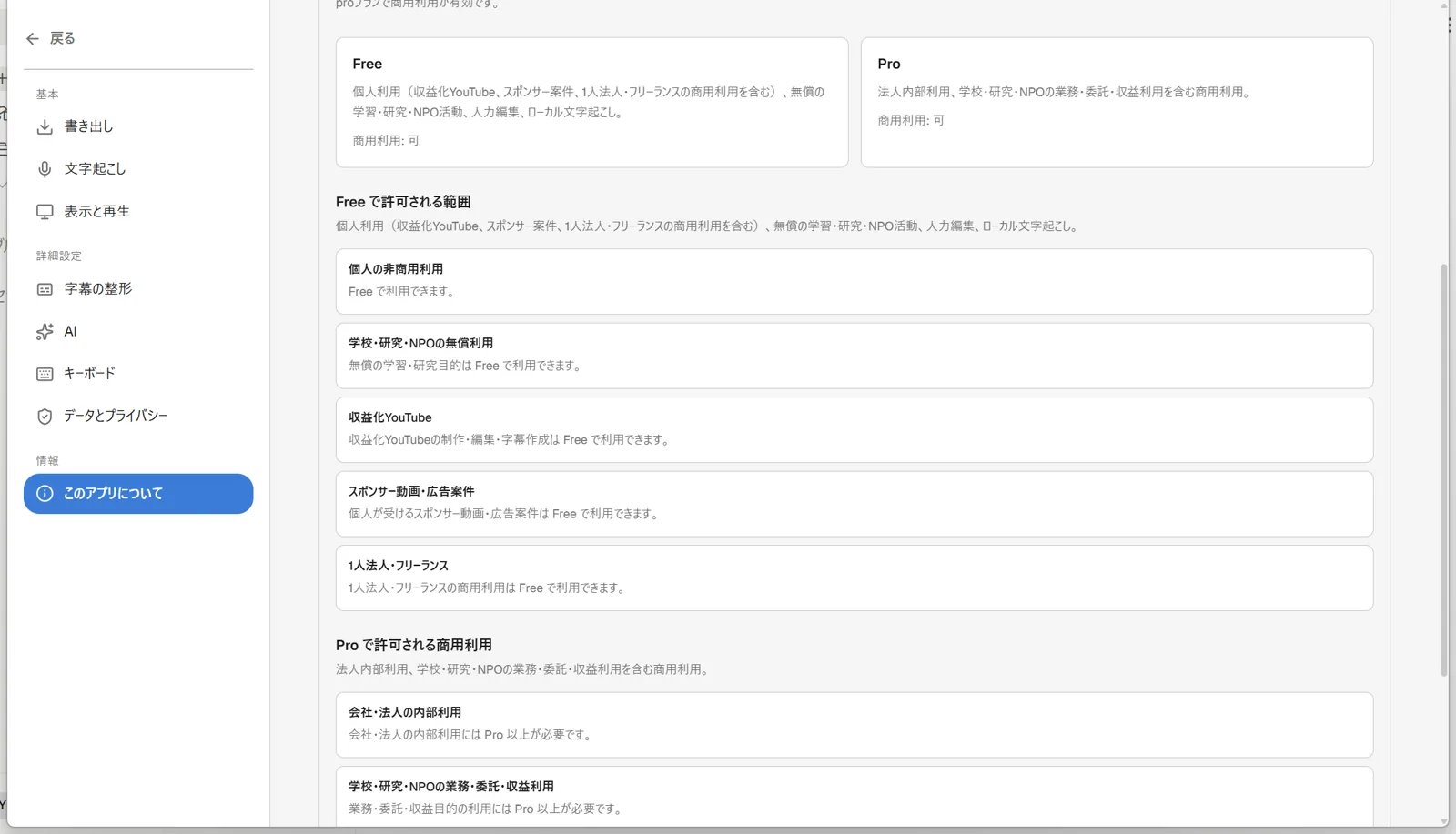Image resolution: width=1456 pixels, height=834 pixels.
Task: Click the 学校・研究・NPOの業務・委託・収益利用 row
Action: tap(854, 797)
